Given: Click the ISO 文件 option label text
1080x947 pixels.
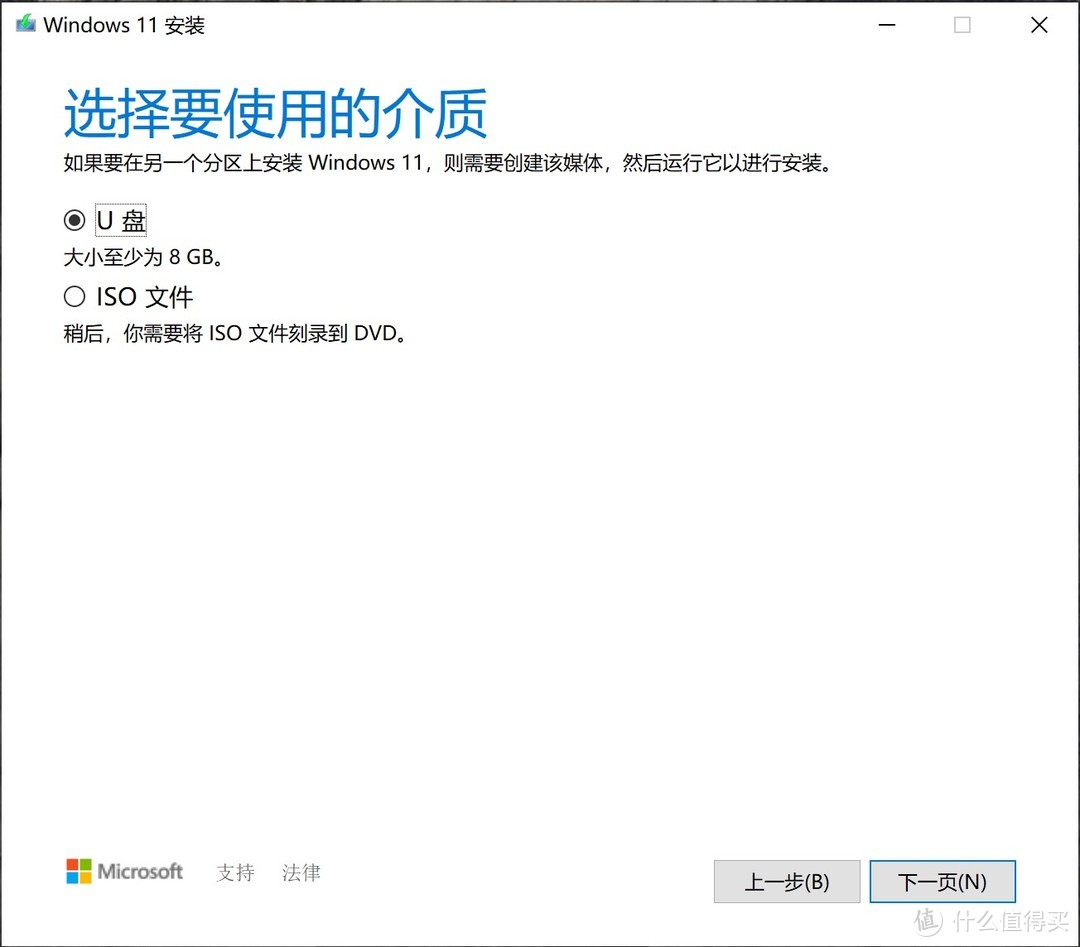Looking at the screenshot, I should pyautogui.click(x=145, y=296).
